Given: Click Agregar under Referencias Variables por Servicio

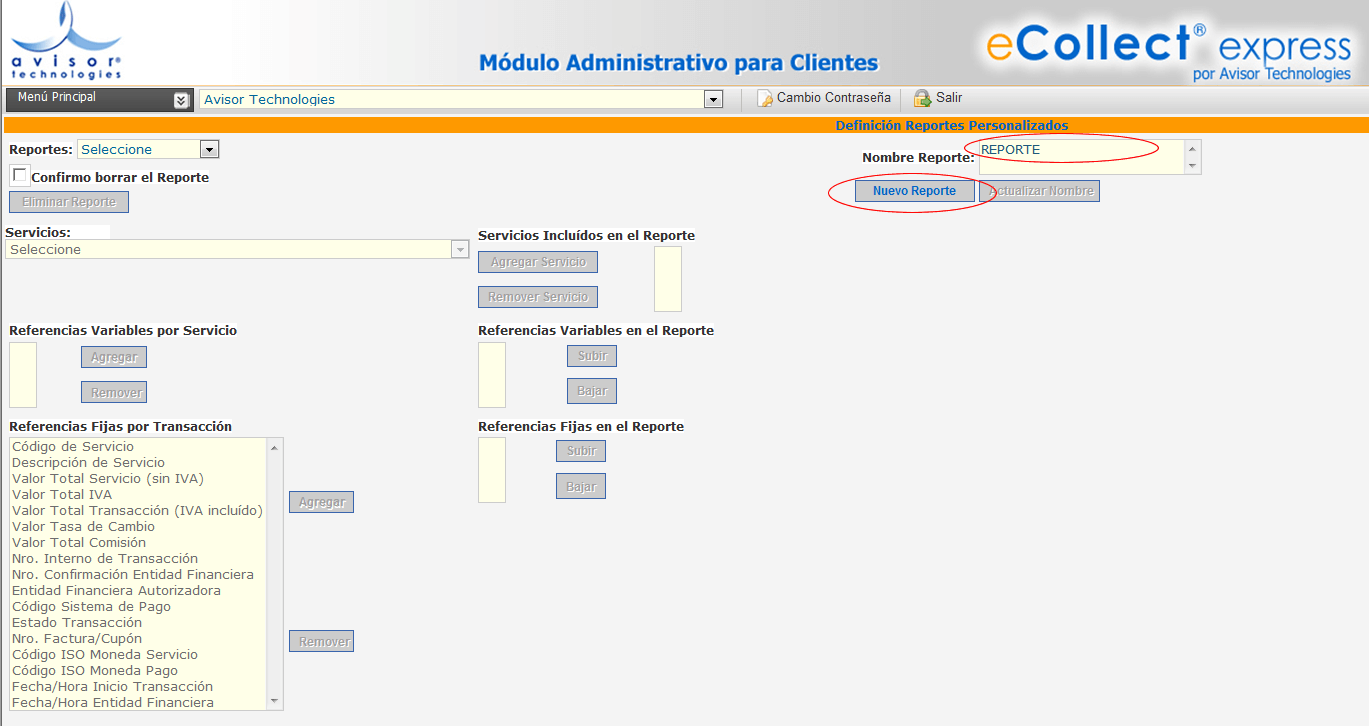Looking at the screenshot, I should [114, 357].
